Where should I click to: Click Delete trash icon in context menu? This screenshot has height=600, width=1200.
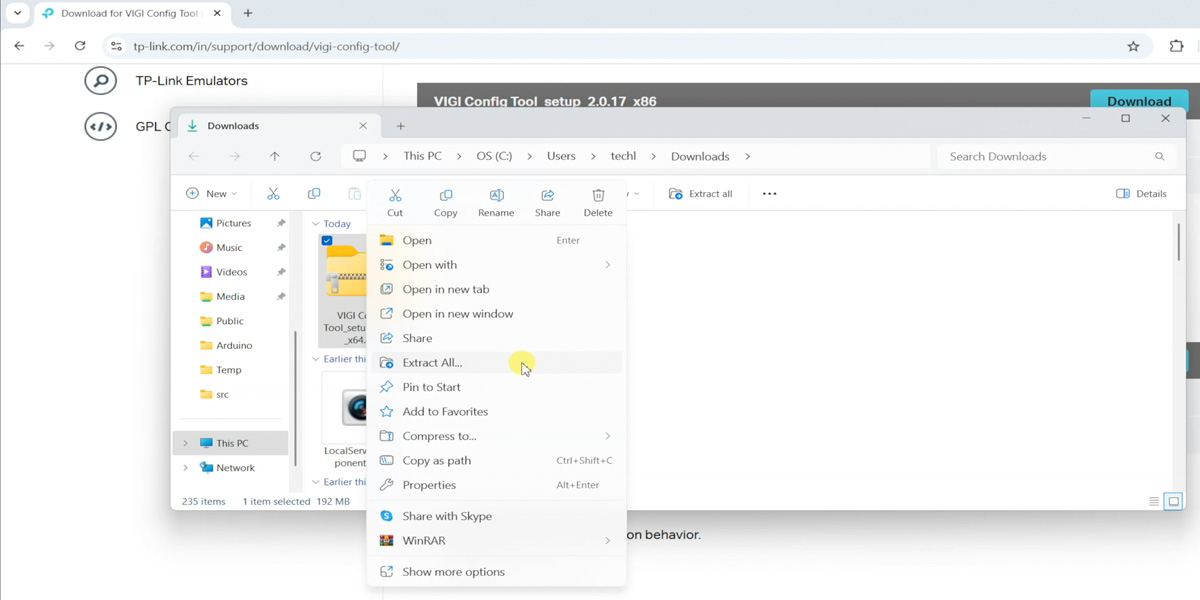point(598,195)
